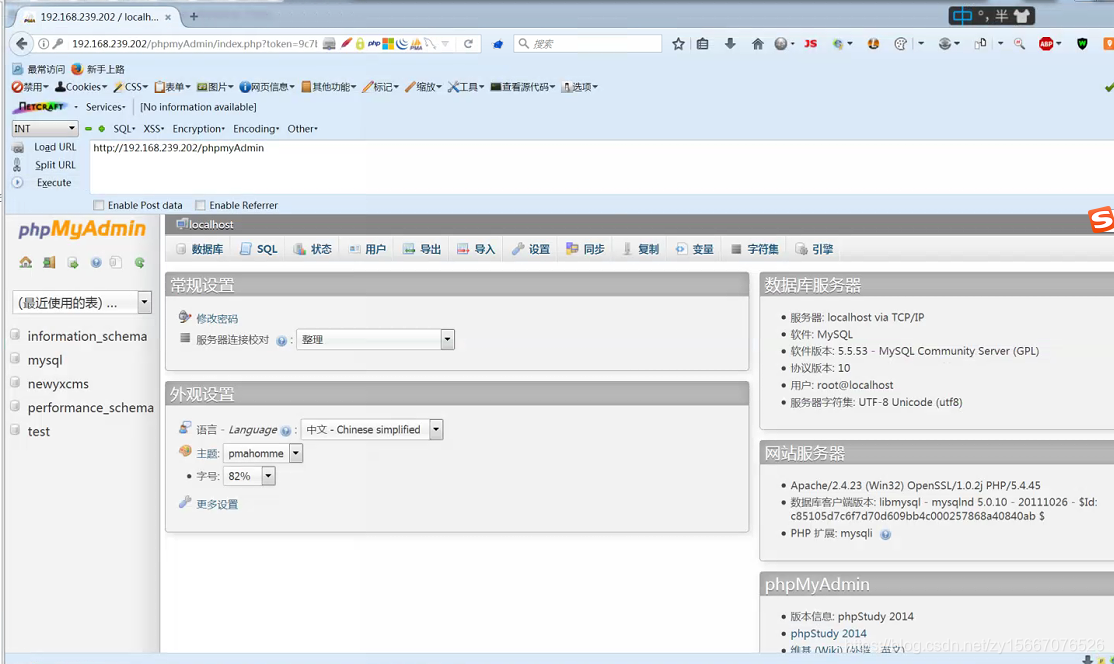1114x664 pixels.
Task: Click the Split URL icon in HackBar
Action: click(17, 165)
